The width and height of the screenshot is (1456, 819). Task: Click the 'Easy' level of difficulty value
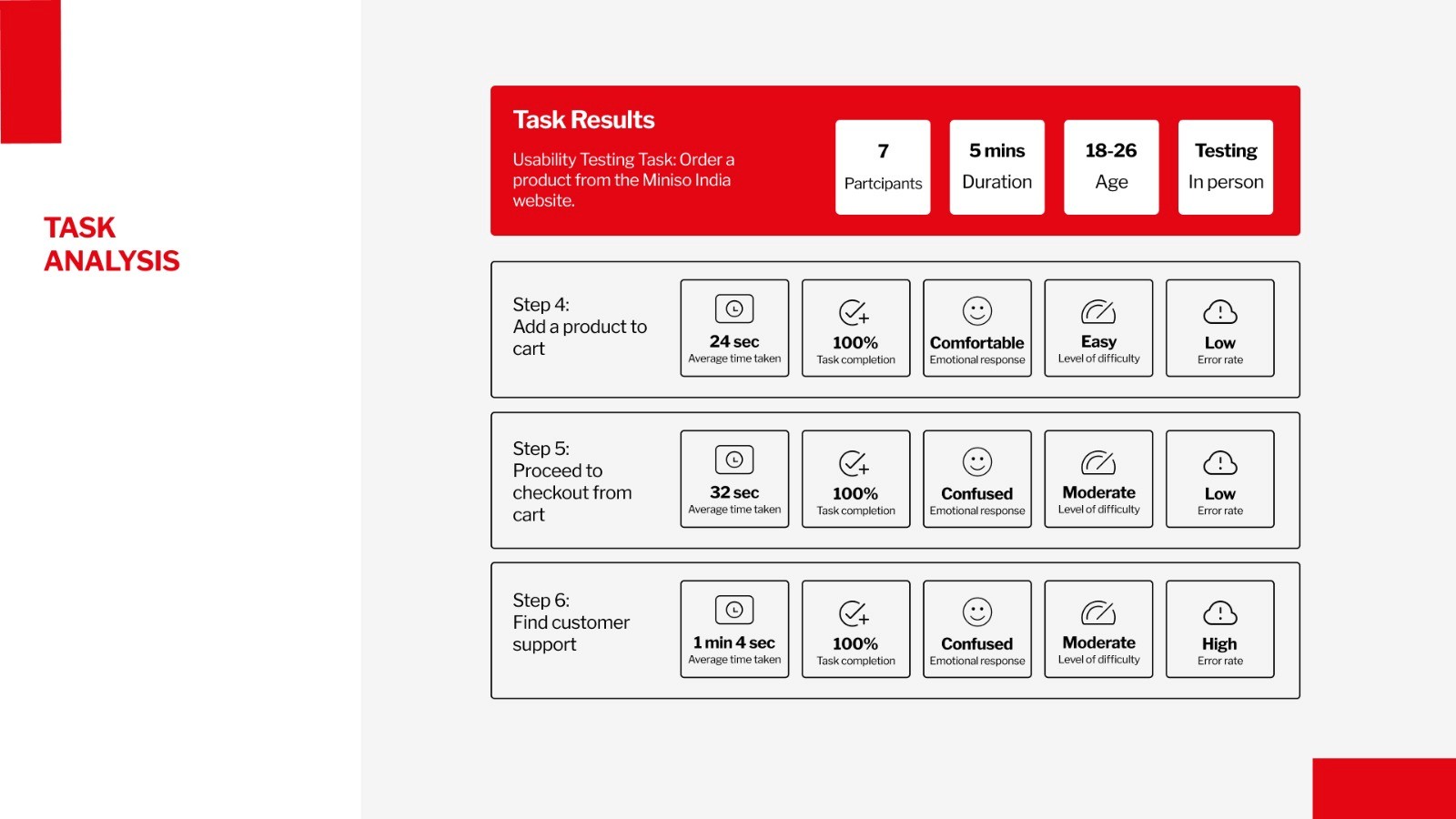(1098, 342)
